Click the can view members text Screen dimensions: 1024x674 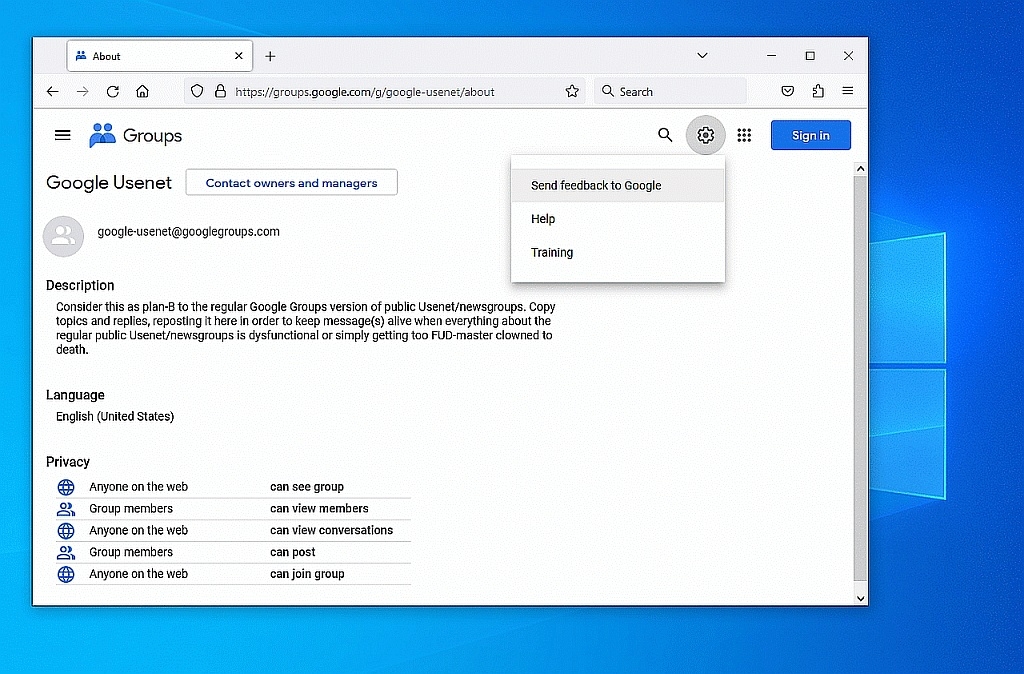click(319, 508)
